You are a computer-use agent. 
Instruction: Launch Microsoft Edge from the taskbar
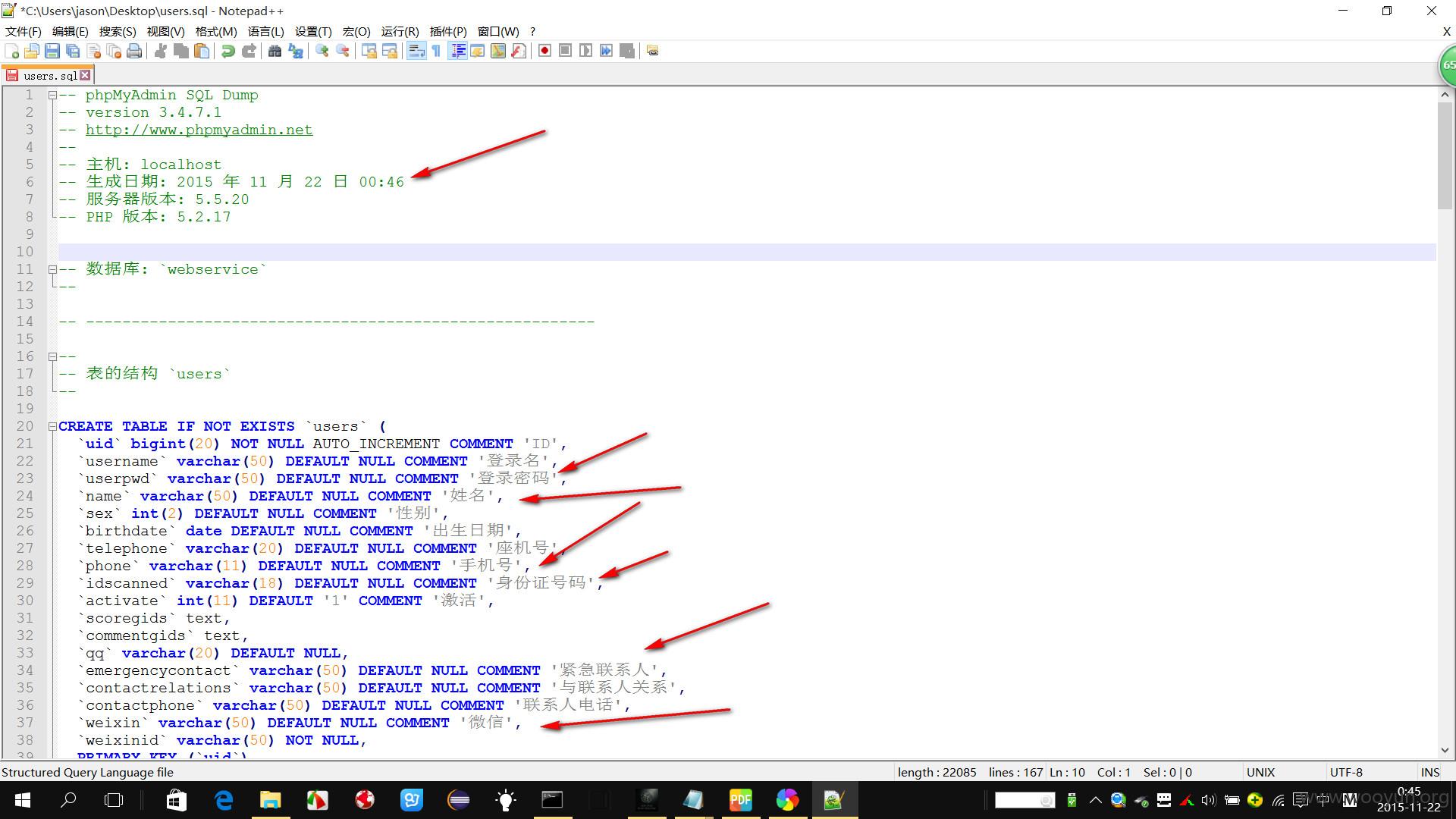224,800
